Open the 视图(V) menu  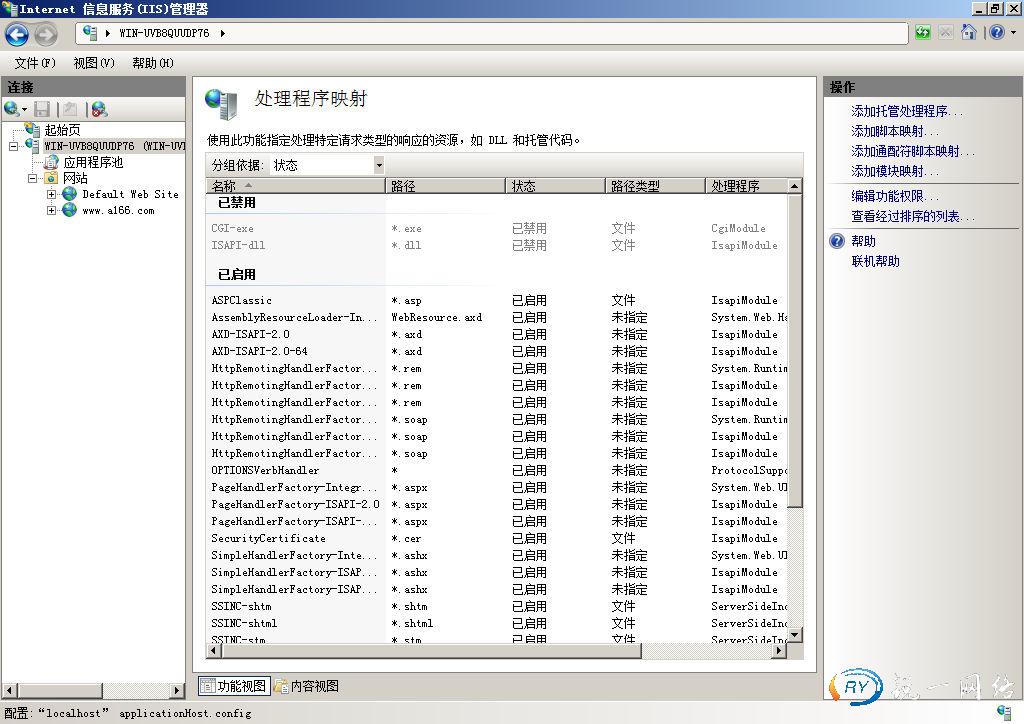pos(93,63)
